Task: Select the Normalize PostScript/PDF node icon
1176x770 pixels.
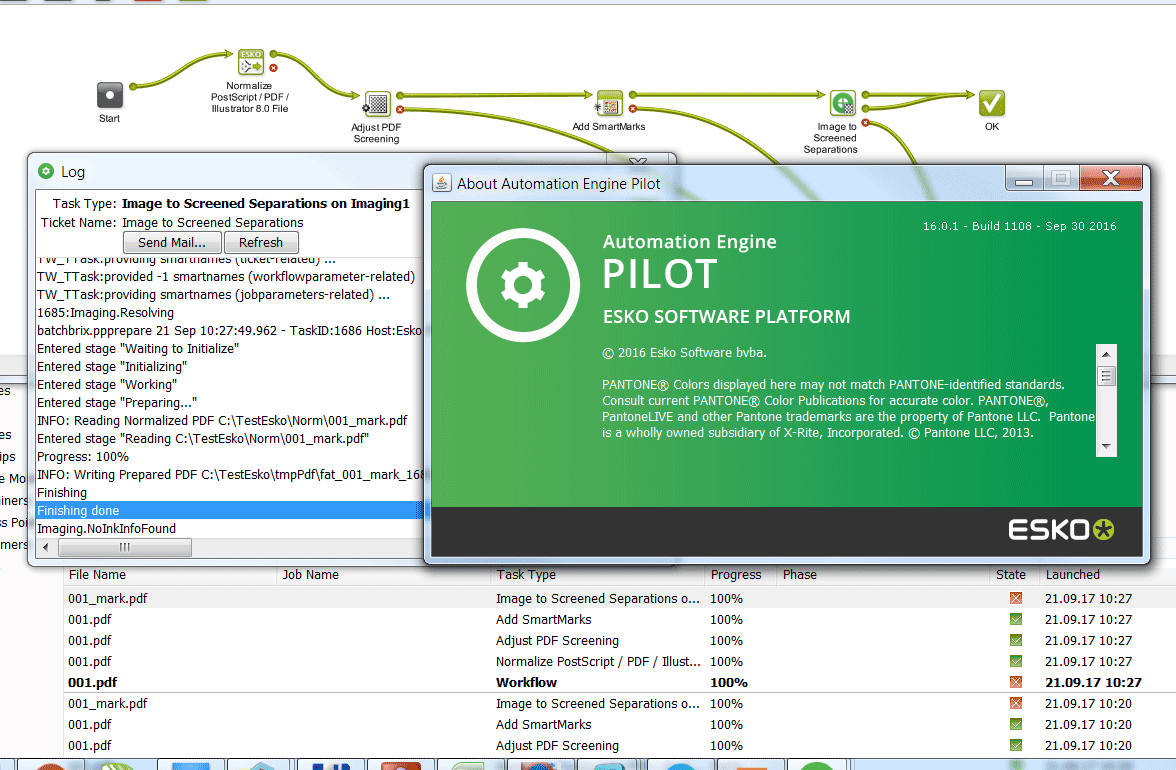Action: (x=251, y=61)
